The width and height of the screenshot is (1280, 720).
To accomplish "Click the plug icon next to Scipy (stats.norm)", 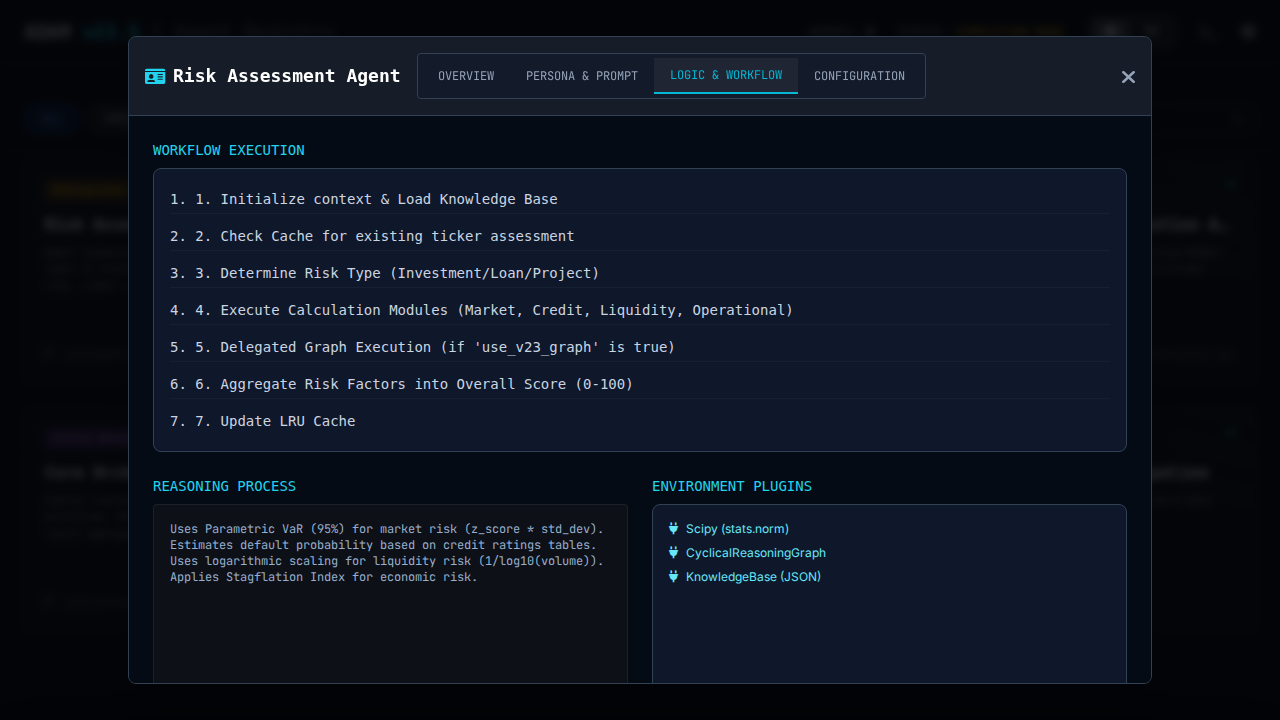I will point(673,529).
